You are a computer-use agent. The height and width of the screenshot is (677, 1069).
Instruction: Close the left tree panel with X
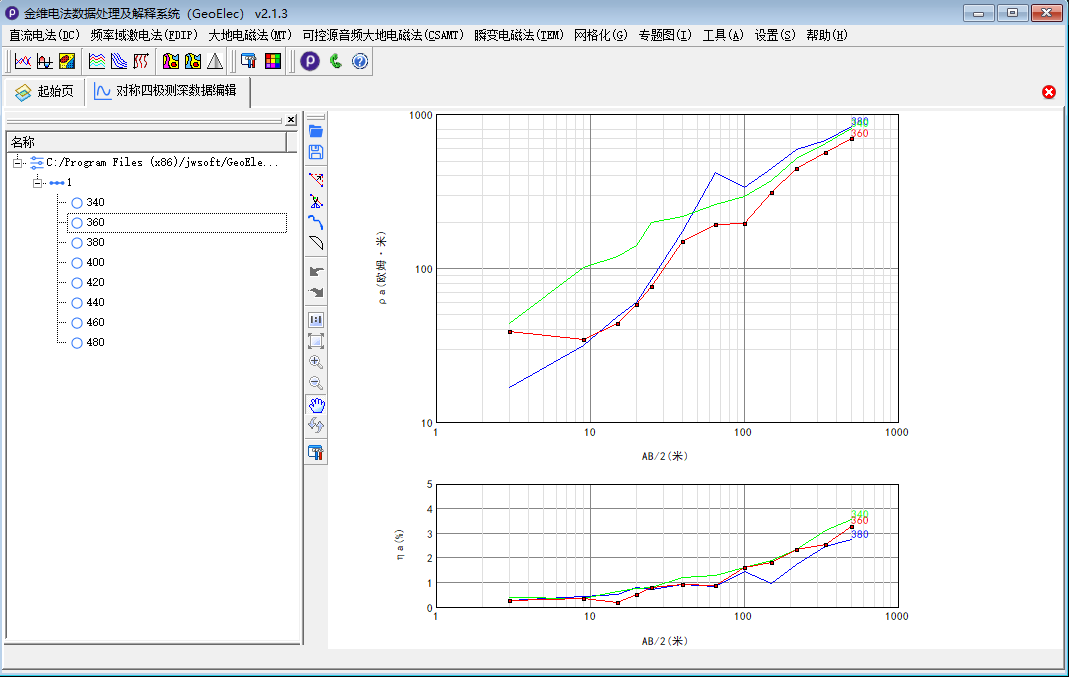coord(291,120)
